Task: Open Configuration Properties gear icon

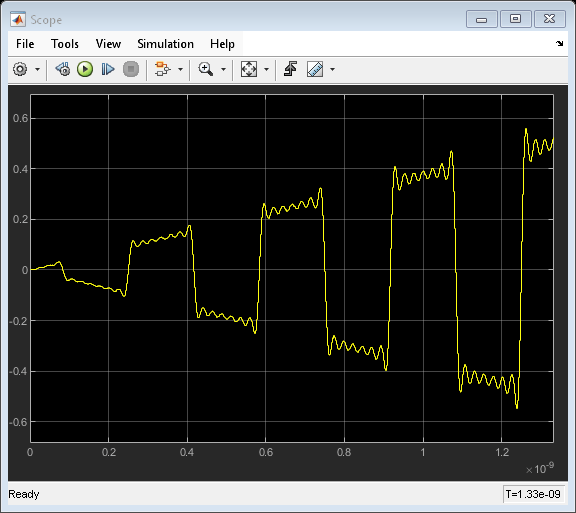Action: (x=20, y=69)
